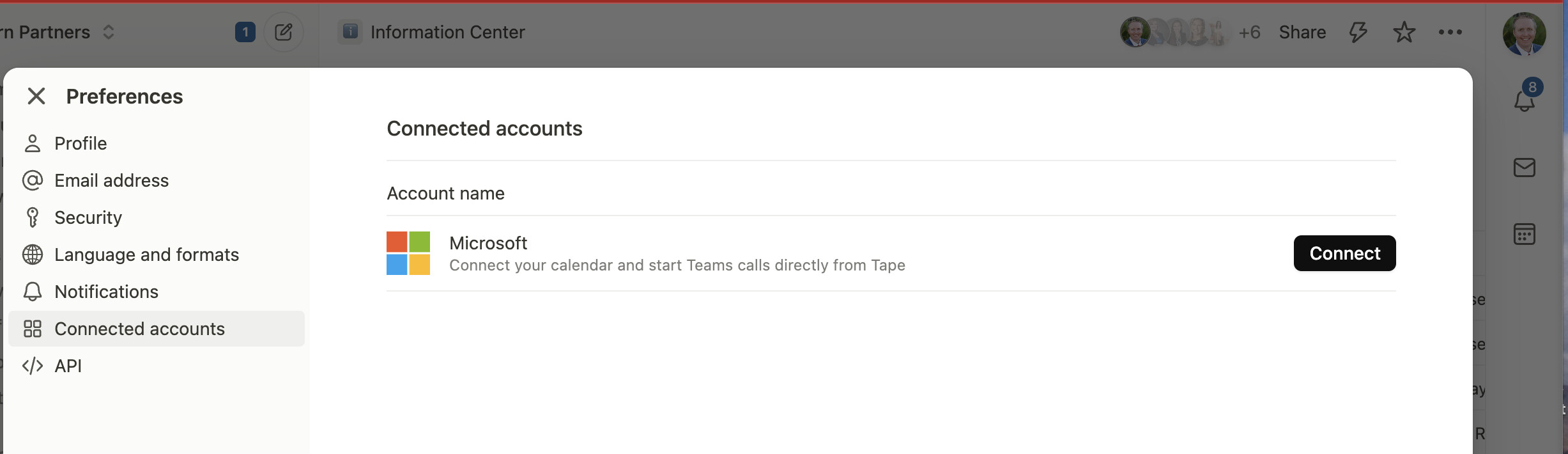Open Notifications preferences

click(x=157, y=292)
